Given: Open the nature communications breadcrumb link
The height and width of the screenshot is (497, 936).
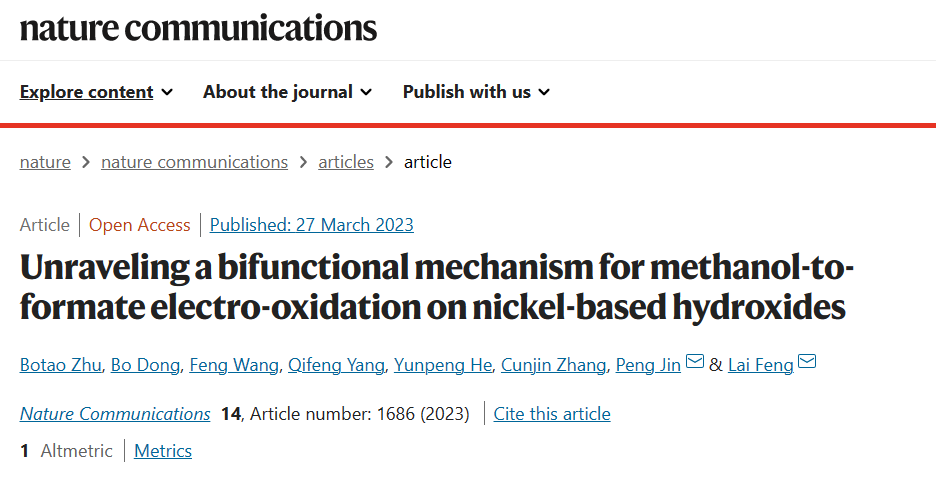Looking at the screenshot, I should click(194, 162).
